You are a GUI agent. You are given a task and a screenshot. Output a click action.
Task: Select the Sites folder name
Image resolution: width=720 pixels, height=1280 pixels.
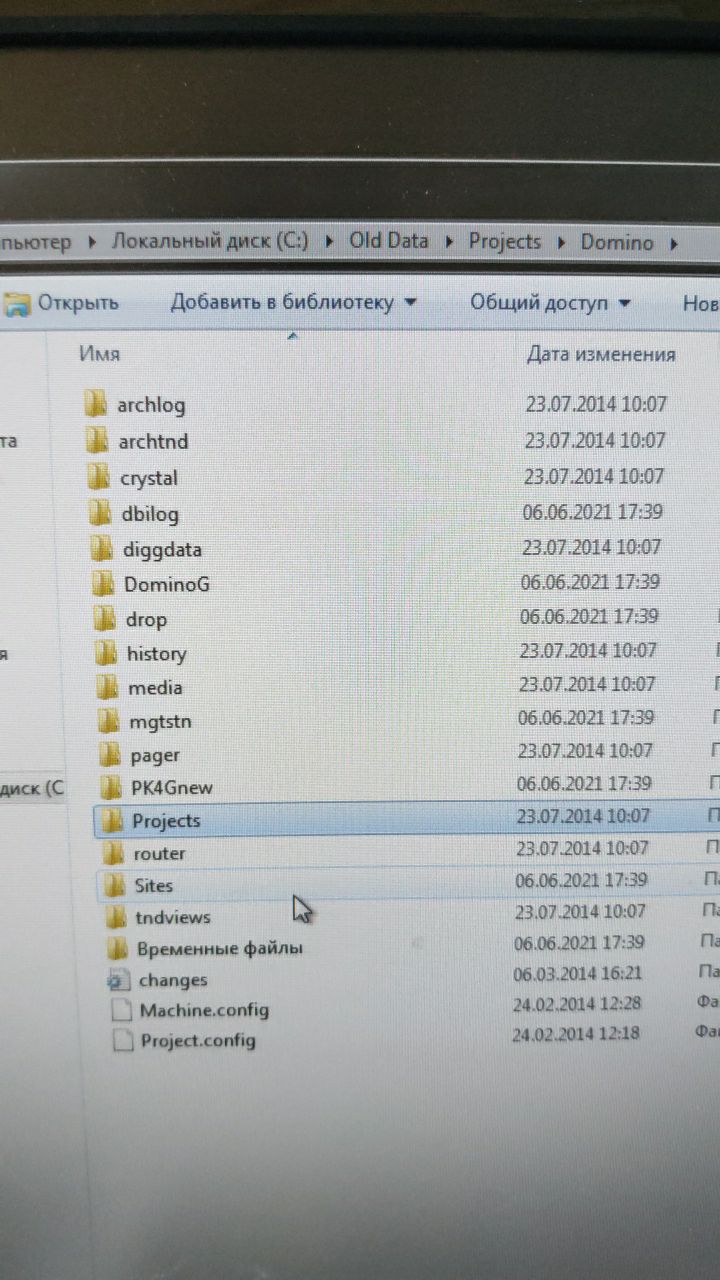tap(154, 885)
